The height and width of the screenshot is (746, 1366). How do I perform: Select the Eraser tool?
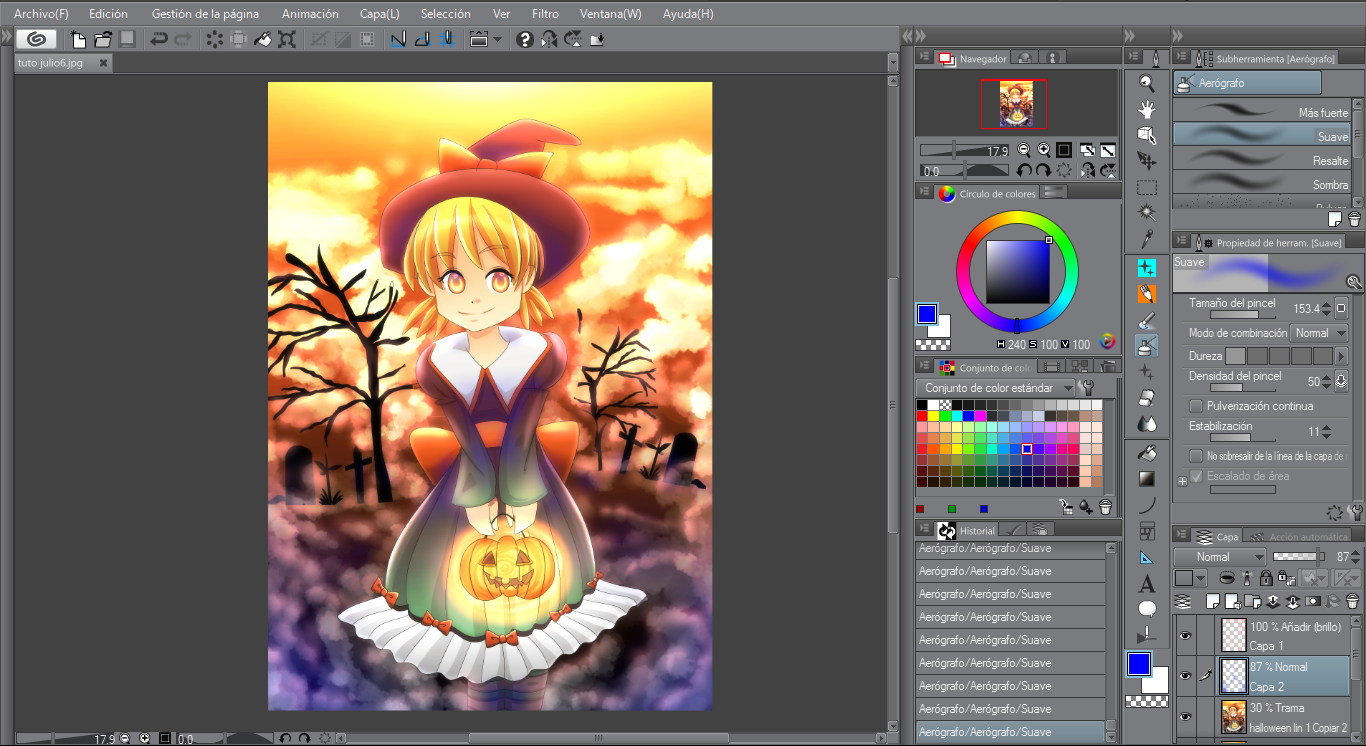pyautogui.click(x=1147, y=398)
